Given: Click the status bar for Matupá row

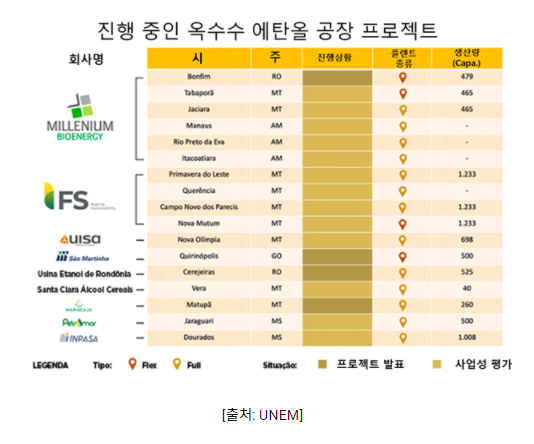Looking at the screenshot, I should coord(337,305).
